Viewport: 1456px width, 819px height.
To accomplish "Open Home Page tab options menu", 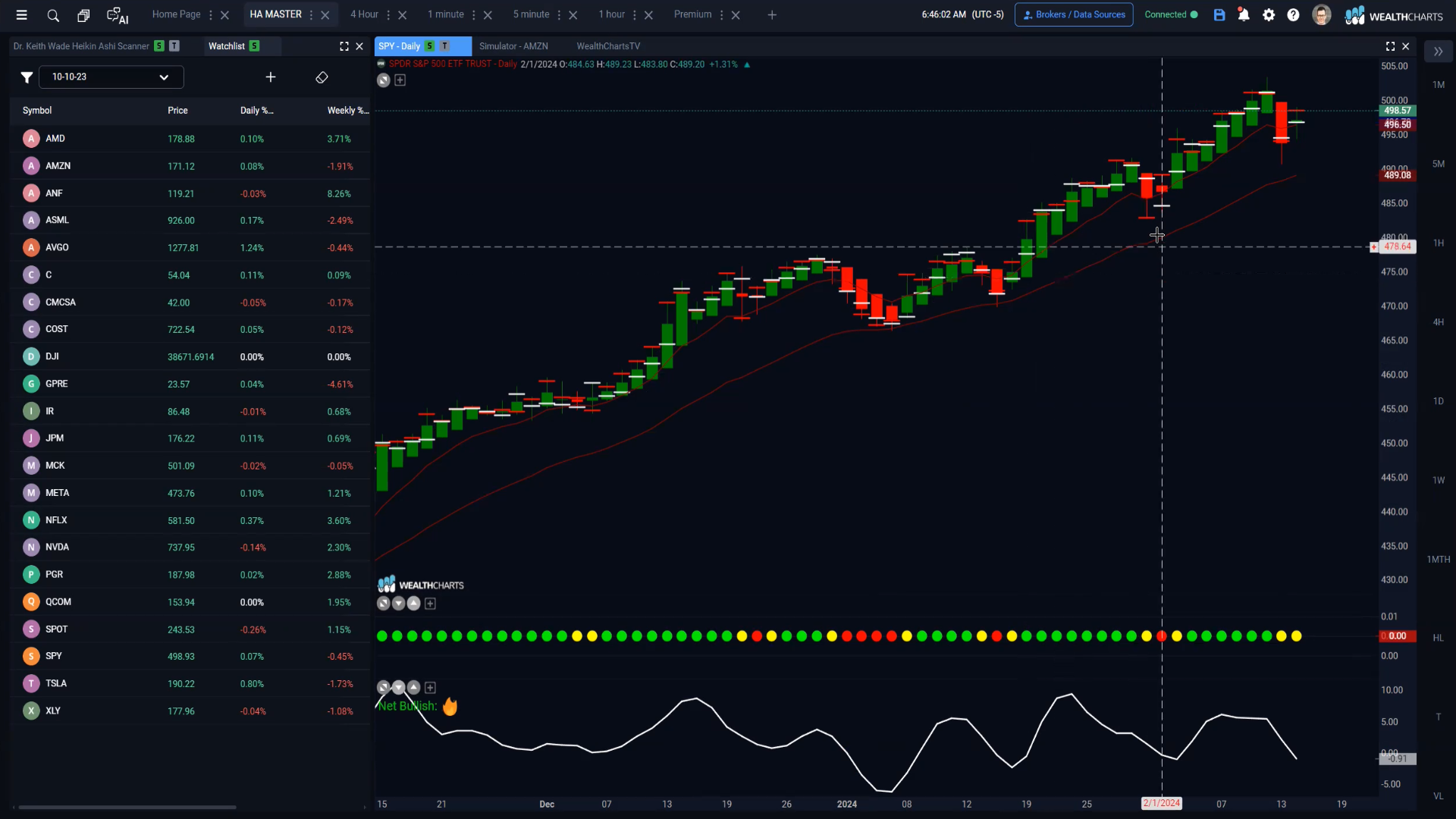I will (211, 15).
